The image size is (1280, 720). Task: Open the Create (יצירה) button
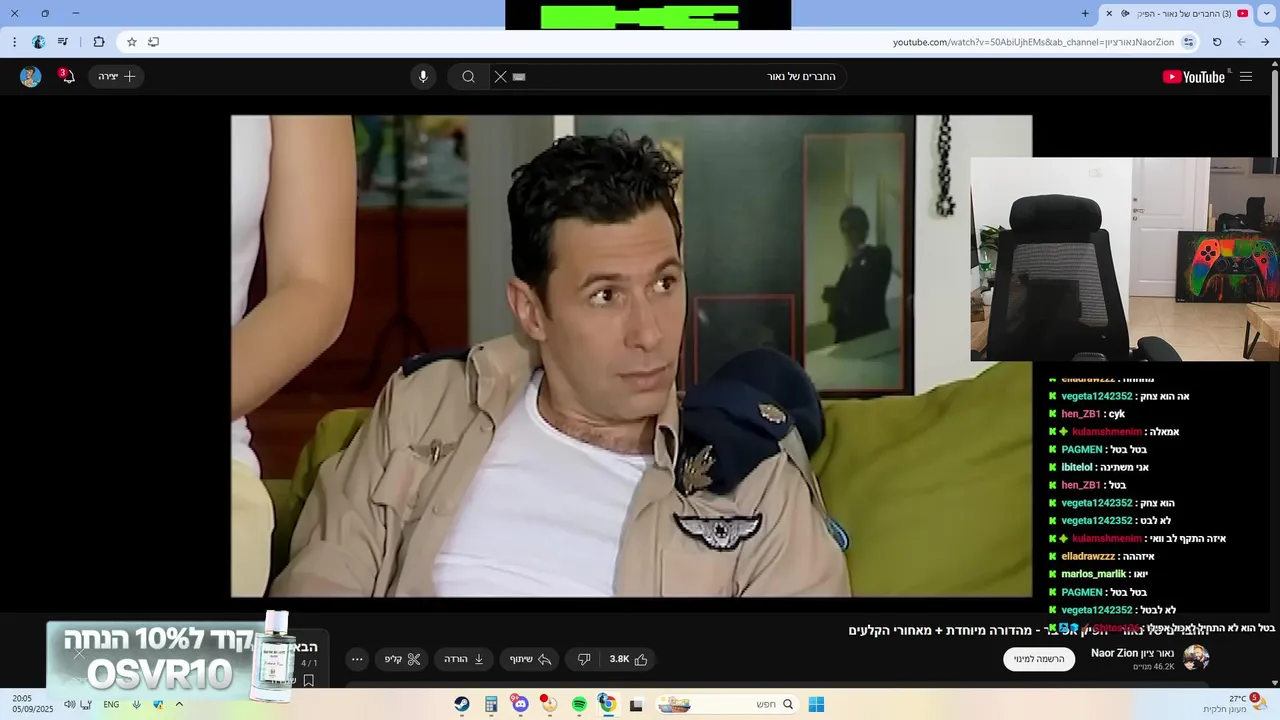[117, 77]
